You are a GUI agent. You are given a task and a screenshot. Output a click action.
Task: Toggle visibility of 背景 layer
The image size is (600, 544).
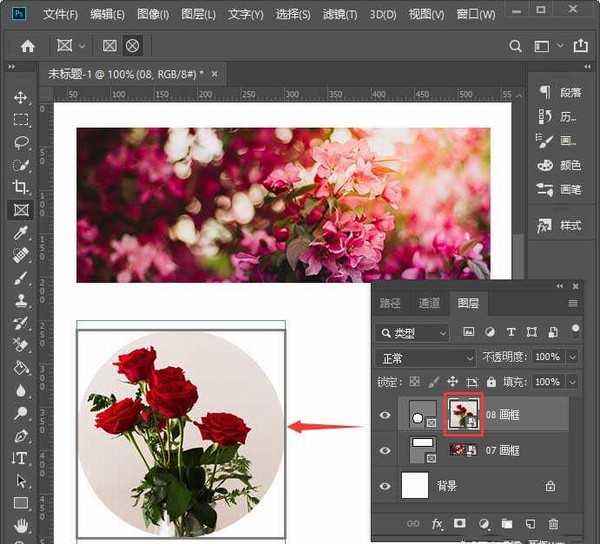(x=386, y=486)
